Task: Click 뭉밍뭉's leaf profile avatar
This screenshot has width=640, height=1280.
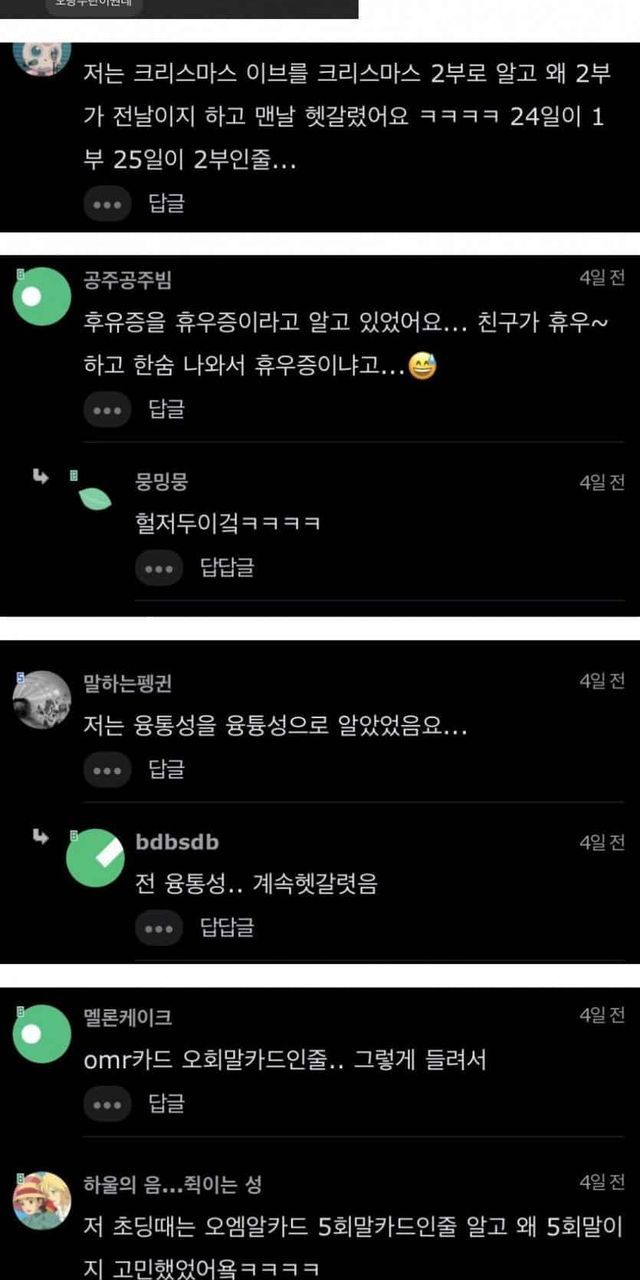Action: pyautogui.click(x=95, y=498)
